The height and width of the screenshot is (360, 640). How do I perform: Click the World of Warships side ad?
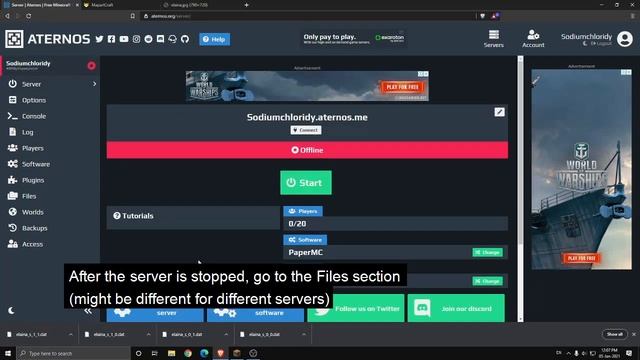(581, 169)
